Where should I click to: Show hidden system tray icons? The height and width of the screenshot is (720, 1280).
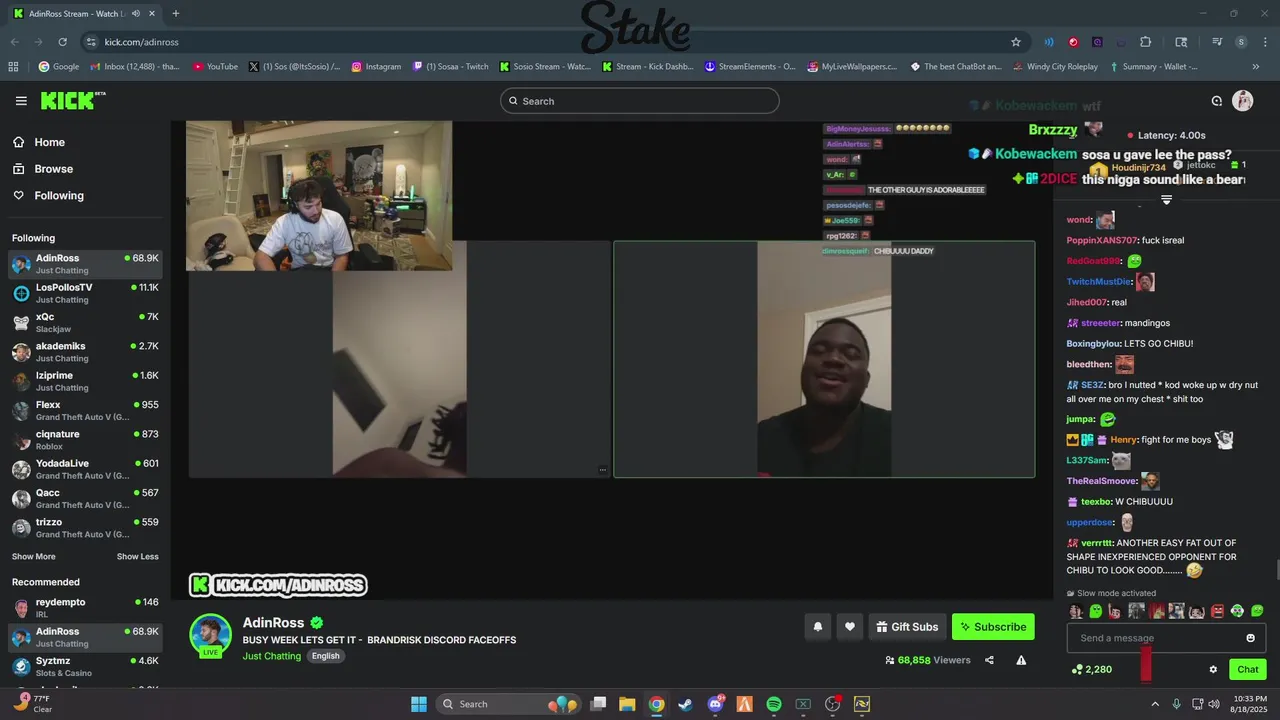click(x=1155, y=704)
